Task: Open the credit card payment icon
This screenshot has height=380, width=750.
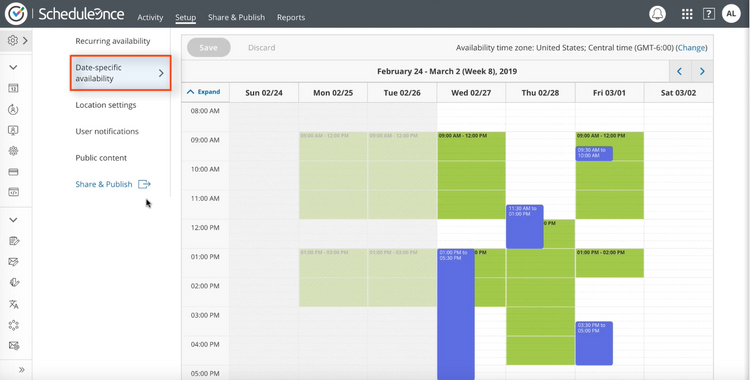Action: coord(13,172)
